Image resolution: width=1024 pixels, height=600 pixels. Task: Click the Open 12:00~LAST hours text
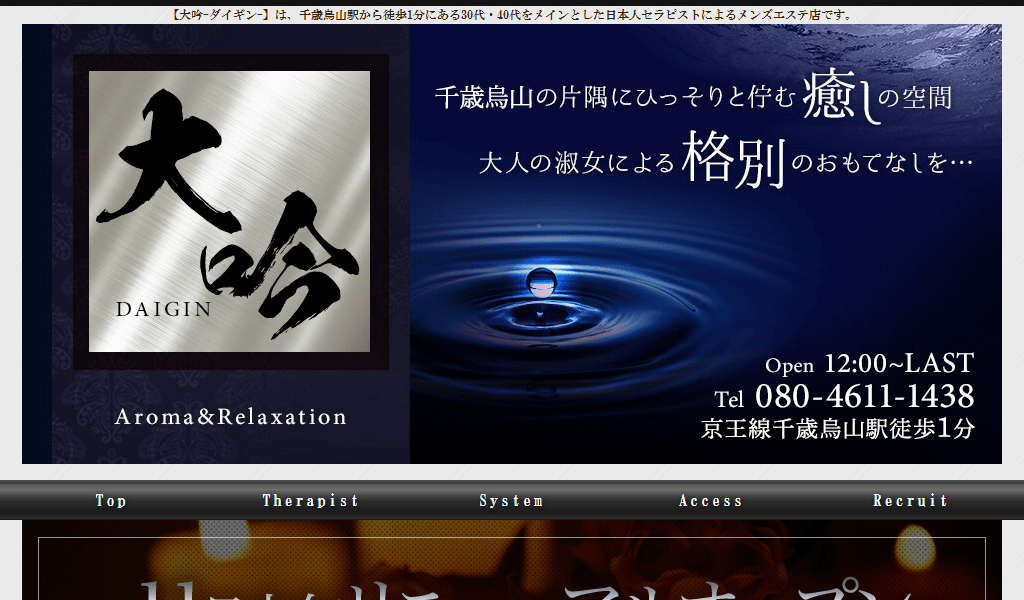869,364
